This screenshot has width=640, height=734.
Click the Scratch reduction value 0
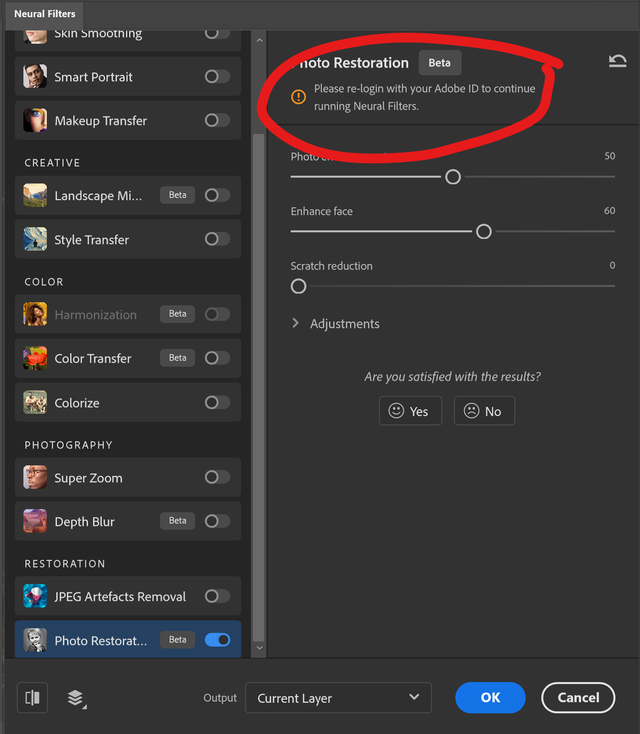coord(612,265)
